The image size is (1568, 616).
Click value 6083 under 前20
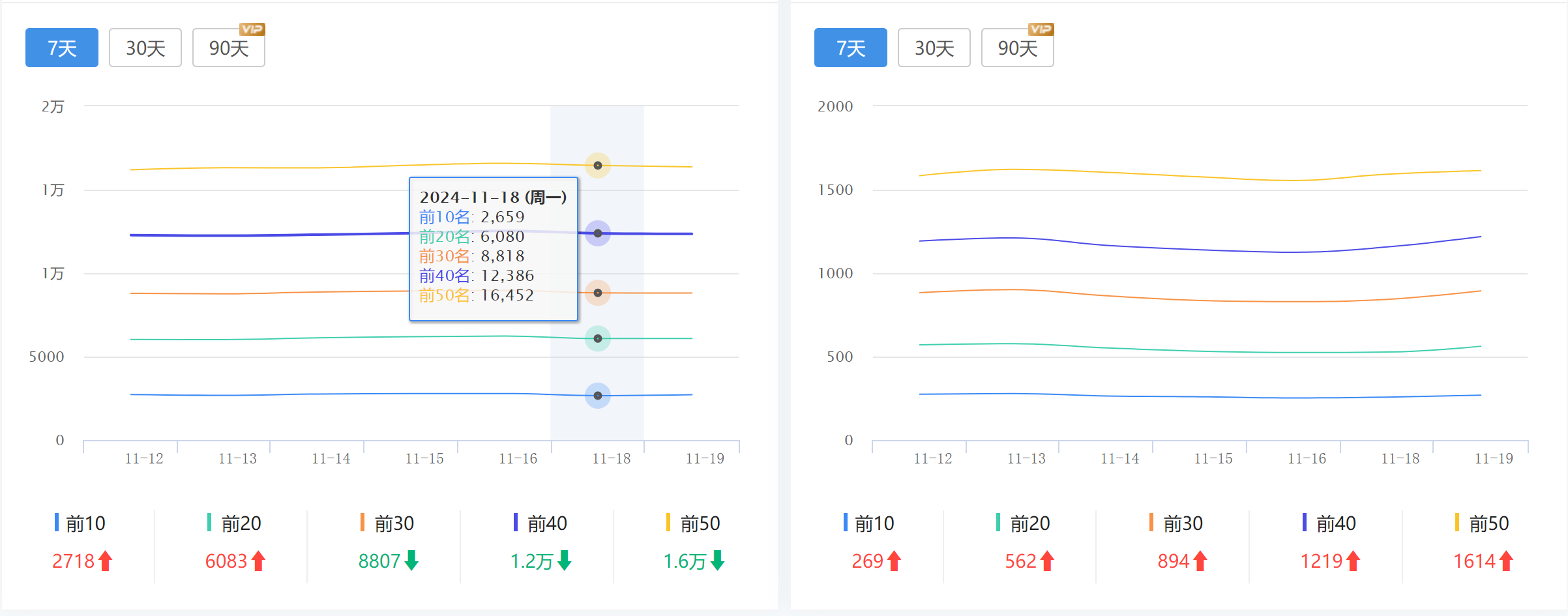click(x=226, y=561)
